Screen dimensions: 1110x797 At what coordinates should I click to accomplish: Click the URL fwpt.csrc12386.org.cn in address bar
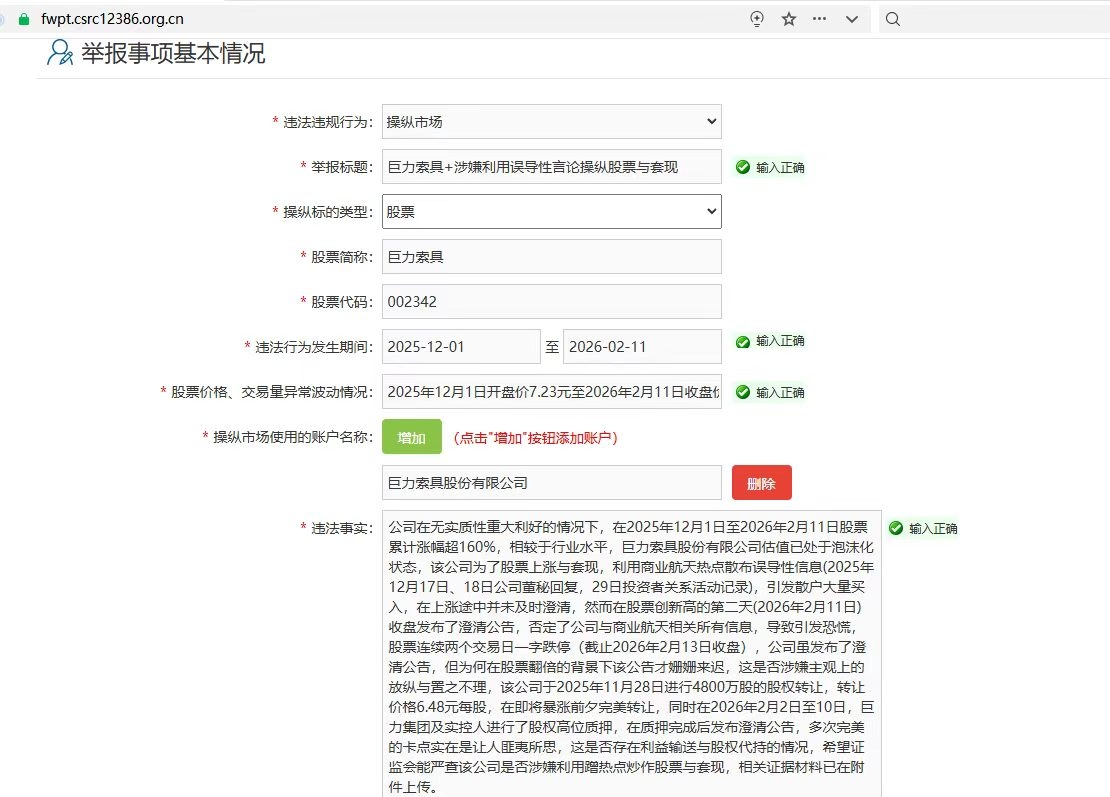point(113,19)
